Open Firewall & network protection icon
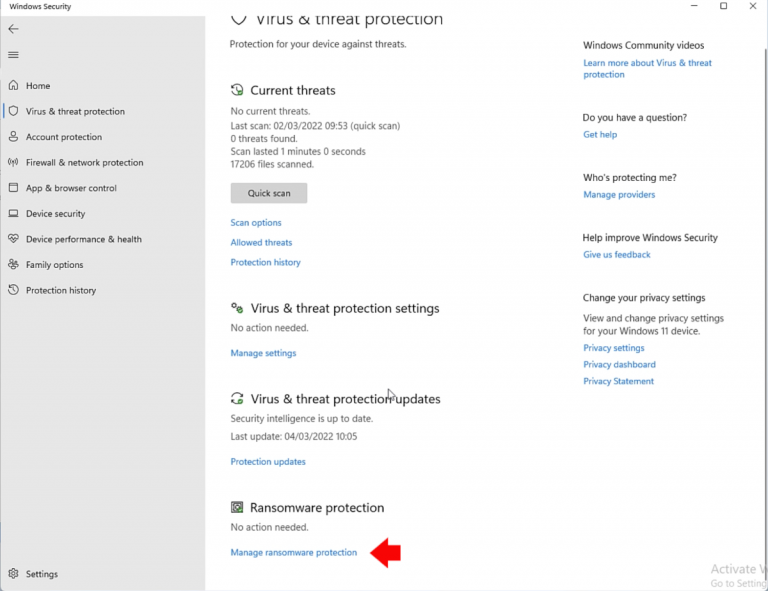 point(13,162)
